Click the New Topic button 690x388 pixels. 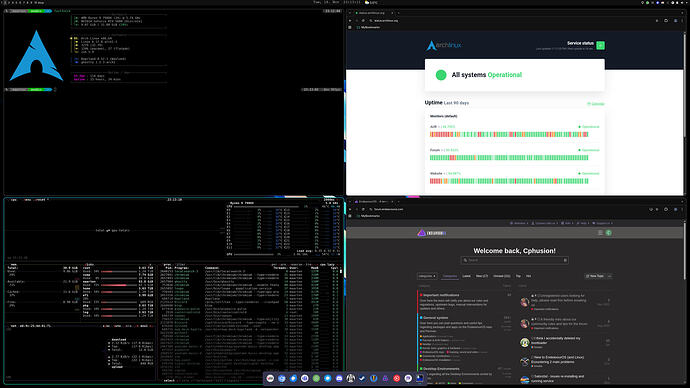point(595,276)
